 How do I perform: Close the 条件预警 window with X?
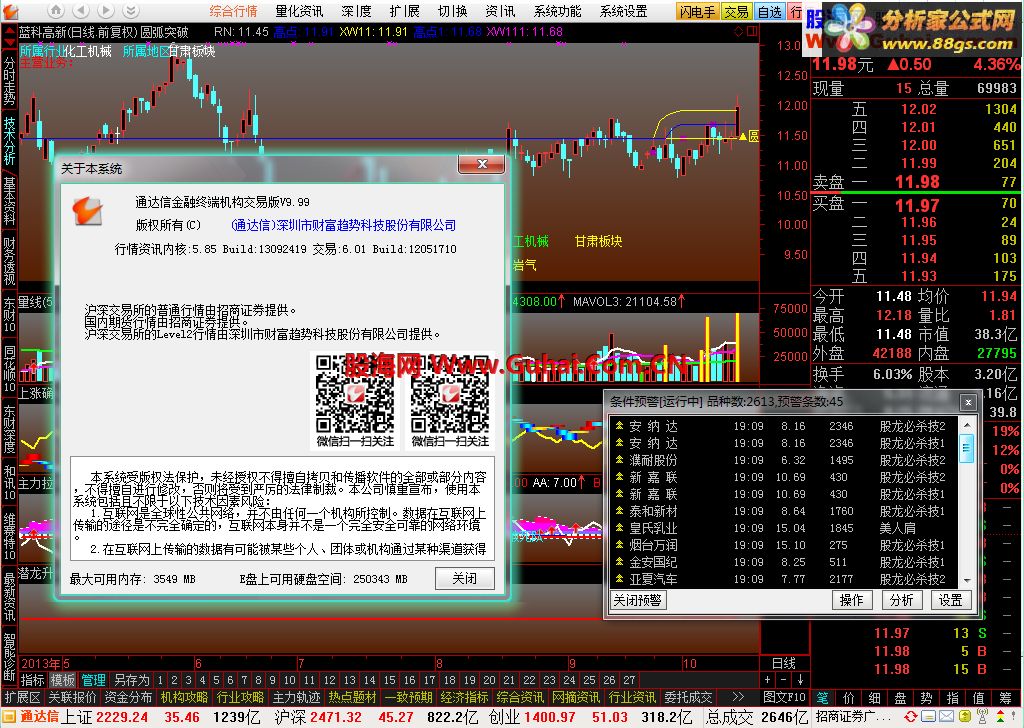[968, 402]
